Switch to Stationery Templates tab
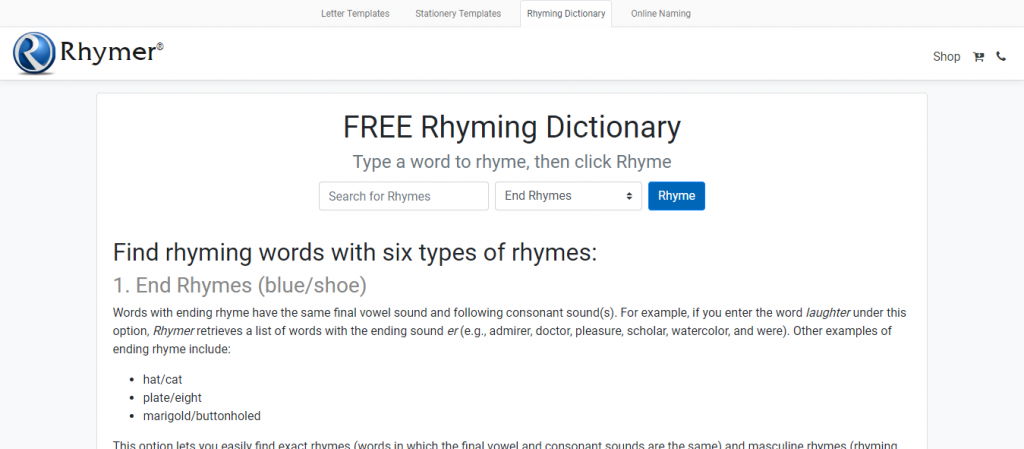This screenshot has width=1024, height=449. click(x=458, y=13)
